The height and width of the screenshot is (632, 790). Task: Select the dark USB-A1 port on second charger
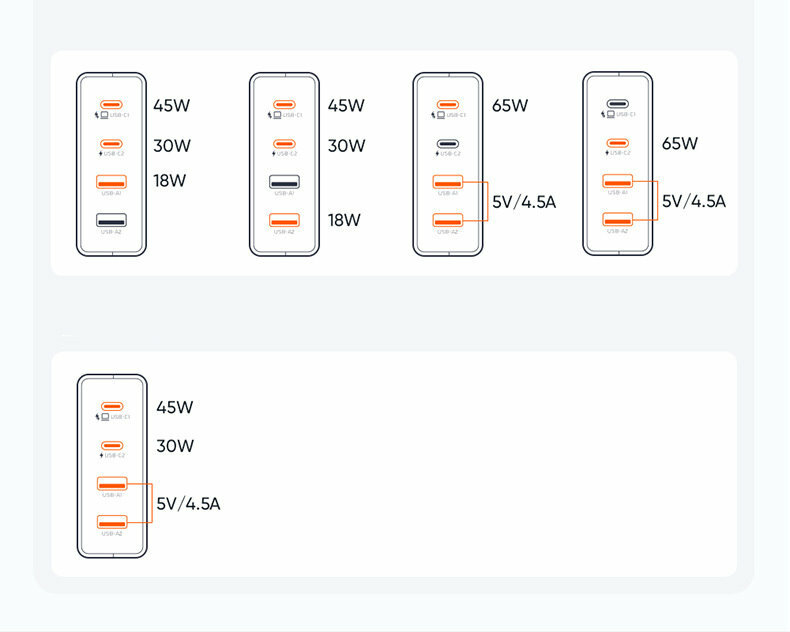click(284, 182)
